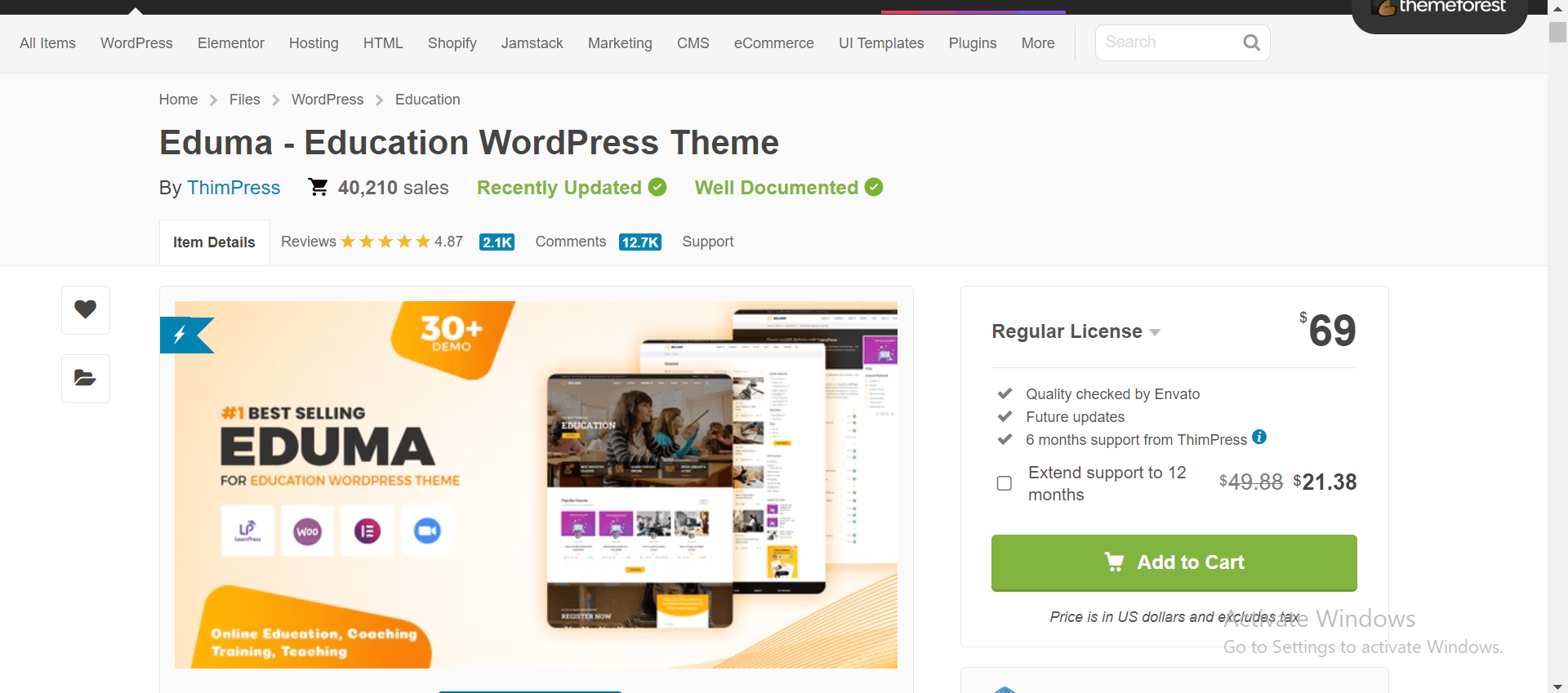1568x693 pixels.
Task: Click the shopping cart icon near sales count
Action: pyautogui.click(x=318, y=188)
